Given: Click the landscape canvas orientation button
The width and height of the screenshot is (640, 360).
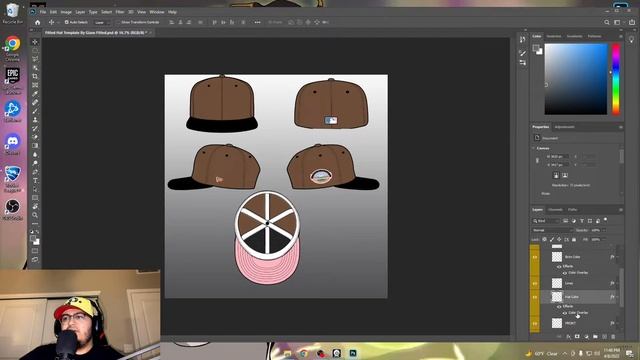Looking at the screenshot, I should (x=565, y=175).
